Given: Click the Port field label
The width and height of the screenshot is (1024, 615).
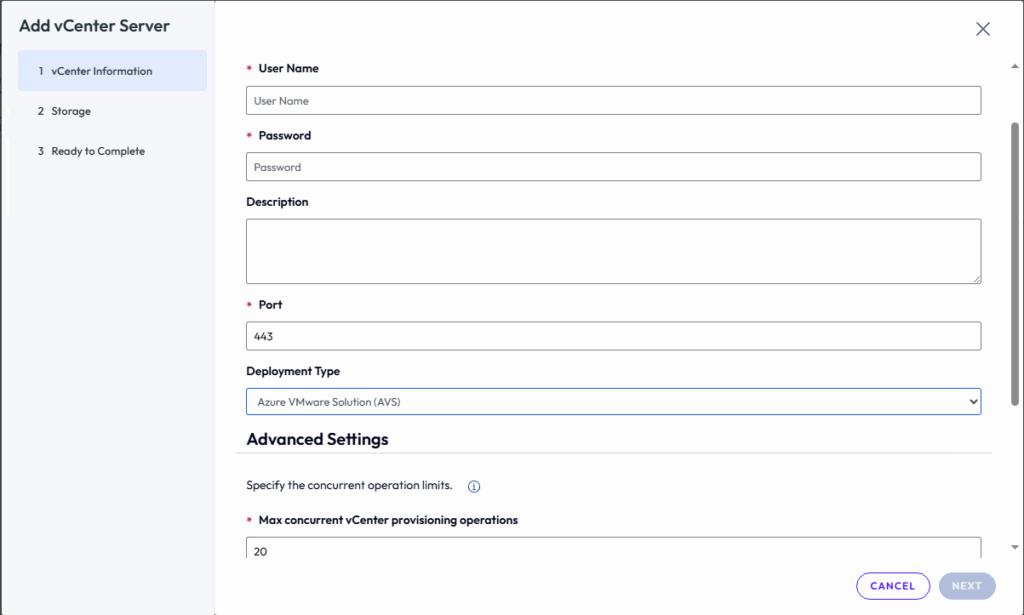Looking at the screenshot, I should (270, 304).
